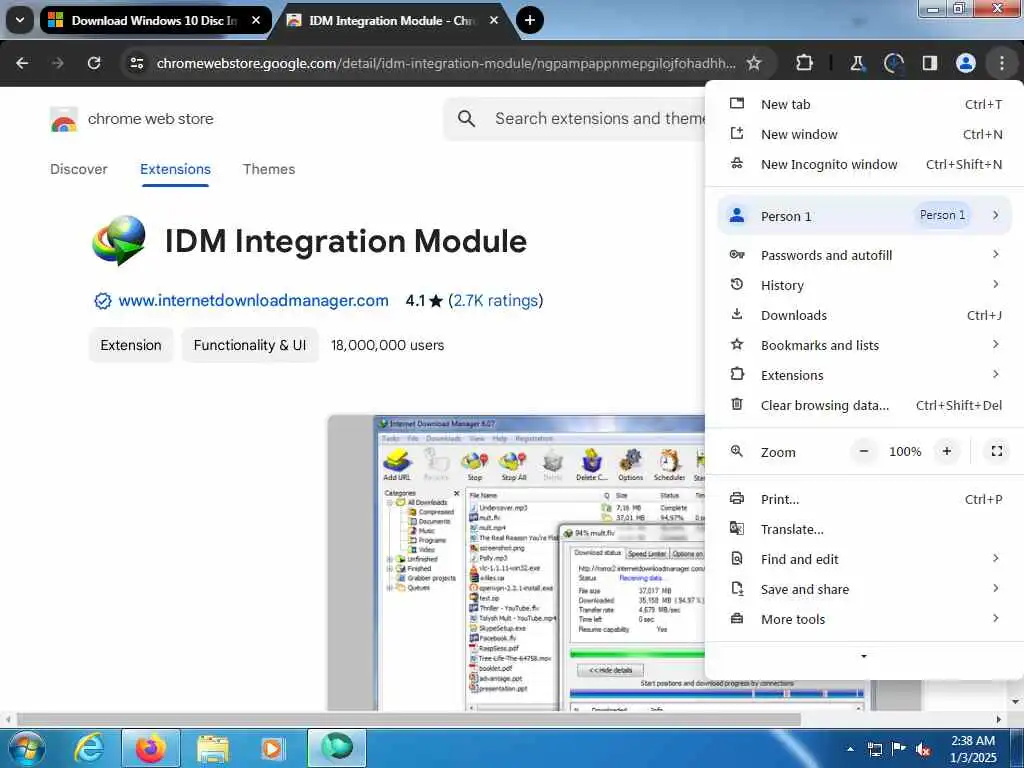The image size is (1024, 768).
Task: Enter full screen via zoom row icon
Action: [997, 451]
